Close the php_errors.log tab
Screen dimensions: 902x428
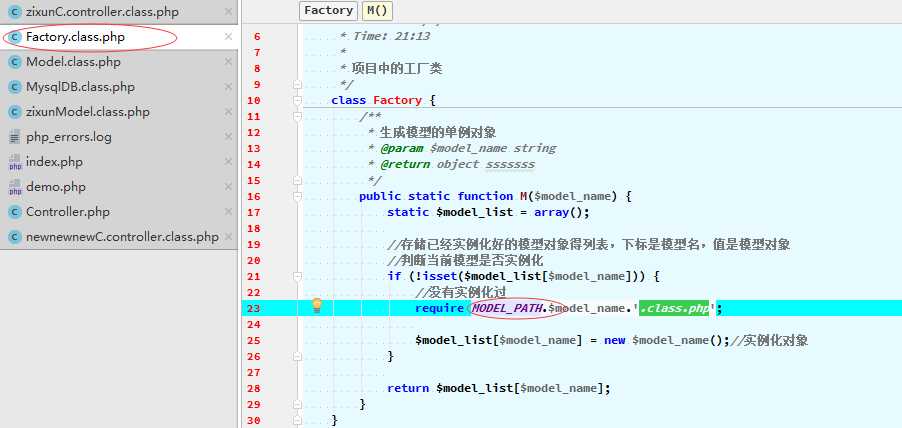(x=228, y=137)
